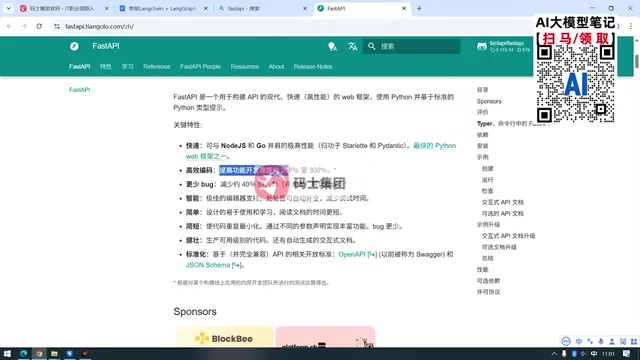Click the FastAPI logo icon in header
Screen dimensions: 640x360
(74, 47)
